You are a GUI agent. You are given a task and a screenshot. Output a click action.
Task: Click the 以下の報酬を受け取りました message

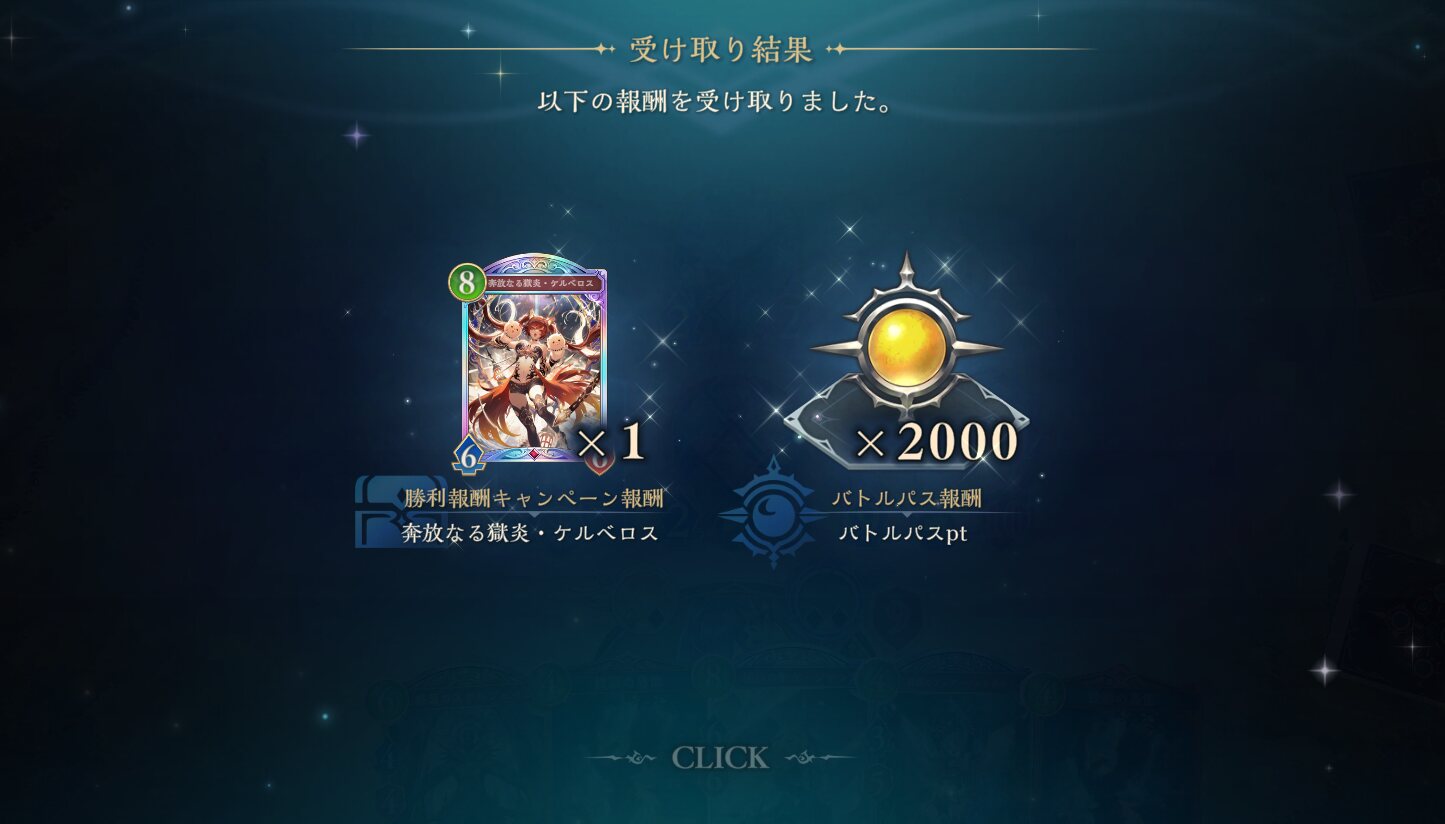click(717, 102)
